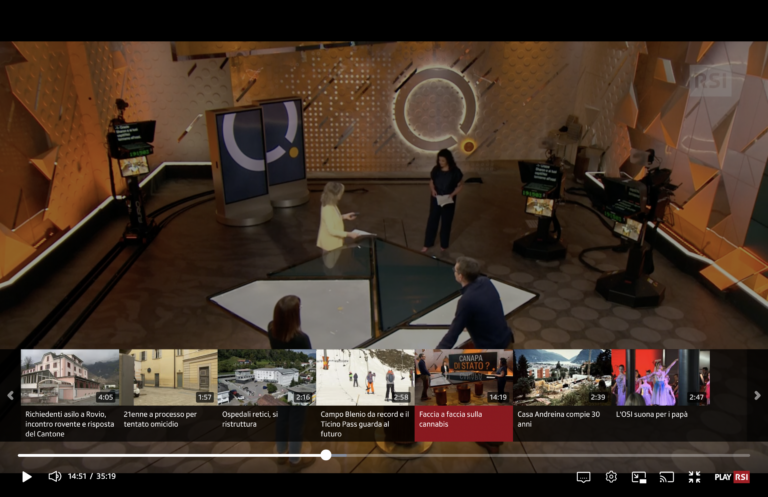Exit fullscreen mode
This screenshot has height=497, width=768.
point(694,477)
